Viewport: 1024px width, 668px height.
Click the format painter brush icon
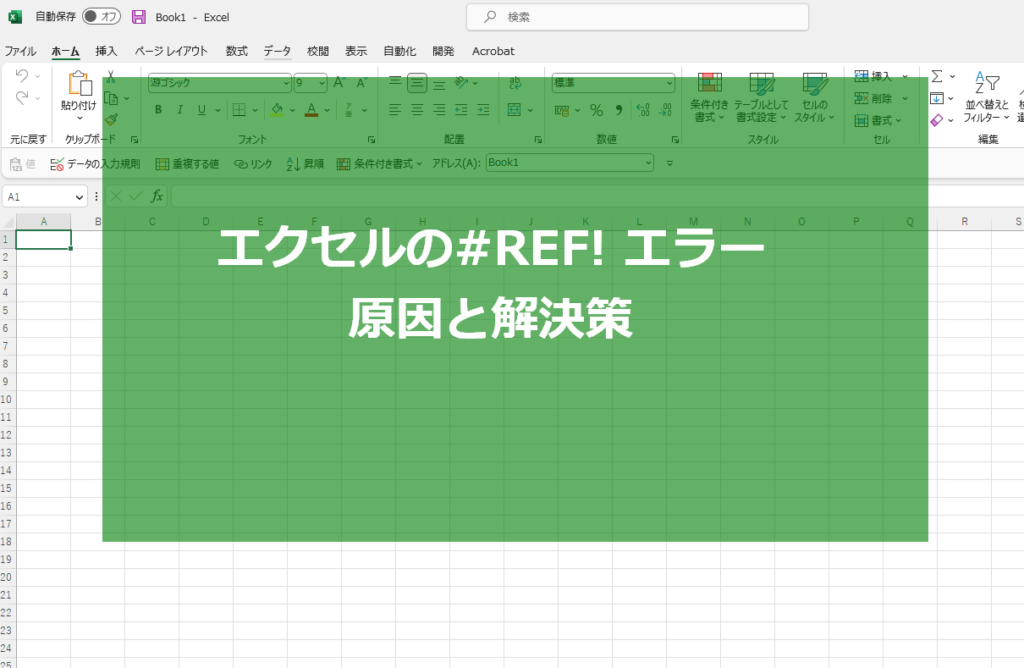click(112, 119)
